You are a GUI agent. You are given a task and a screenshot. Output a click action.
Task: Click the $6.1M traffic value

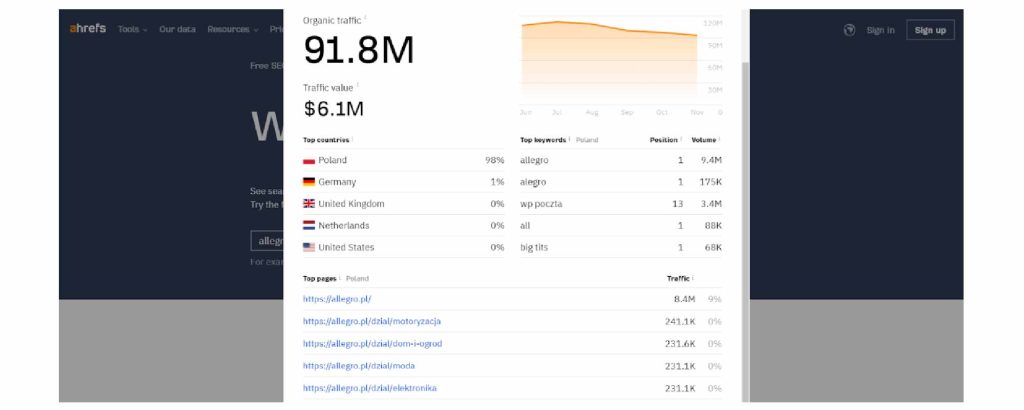pyautogui.click(x=333, y=109)
